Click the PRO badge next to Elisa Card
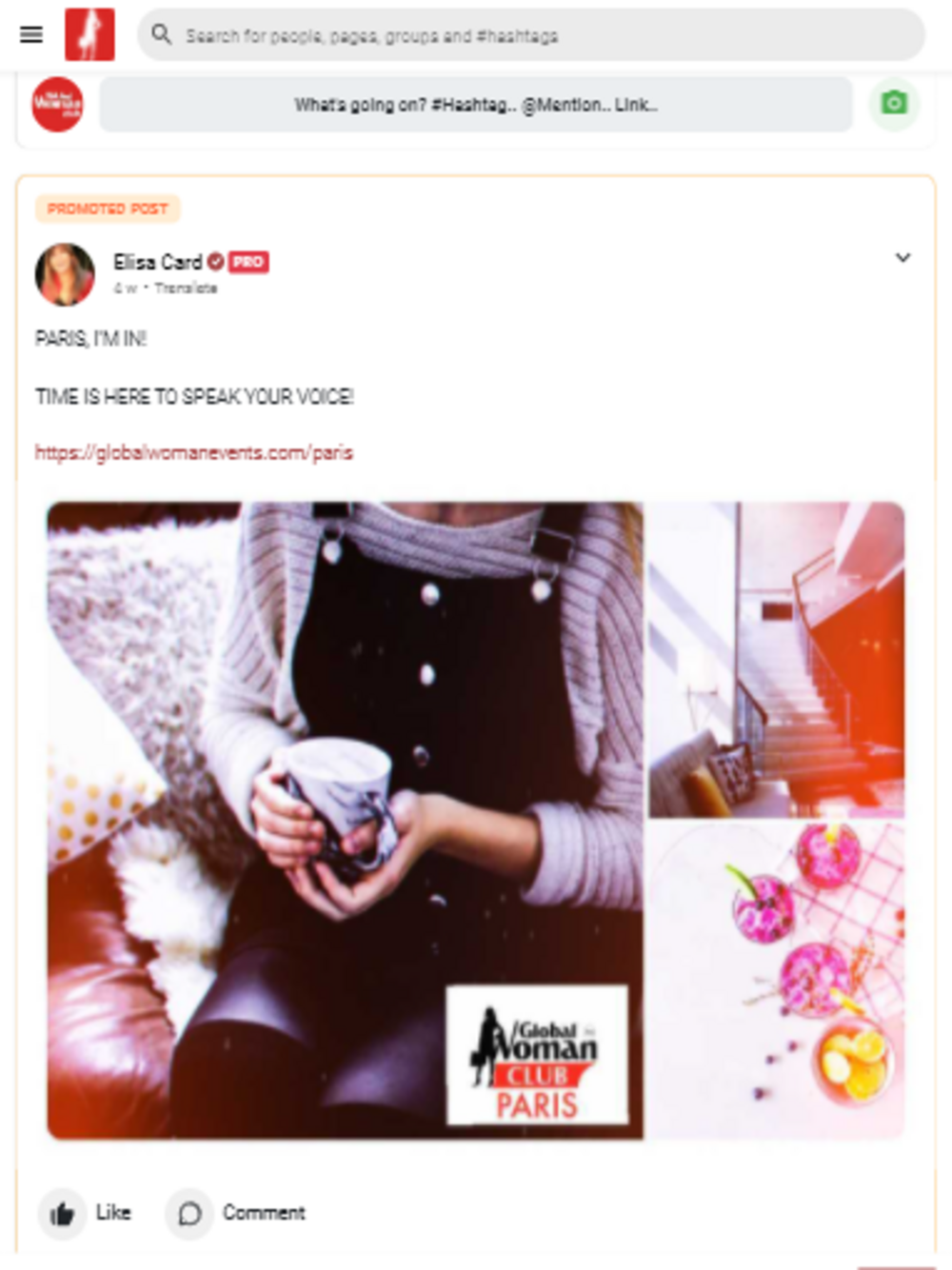This screenshot has width=952, height=1270. pyautogui.click(x=248, y=262)
